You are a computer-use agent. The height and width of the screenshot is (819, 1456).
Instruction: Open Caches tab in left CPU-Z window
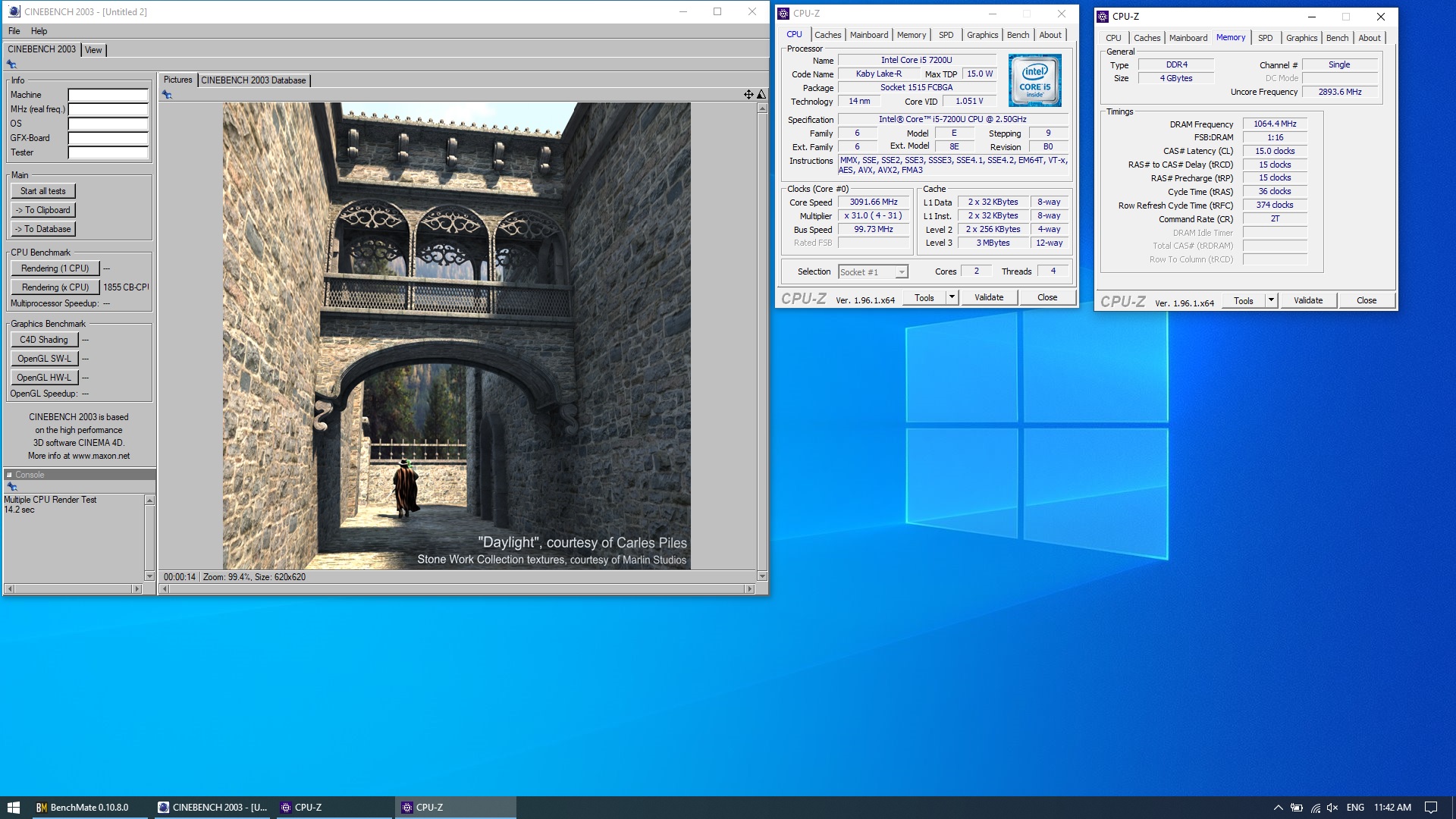point(827,35)
